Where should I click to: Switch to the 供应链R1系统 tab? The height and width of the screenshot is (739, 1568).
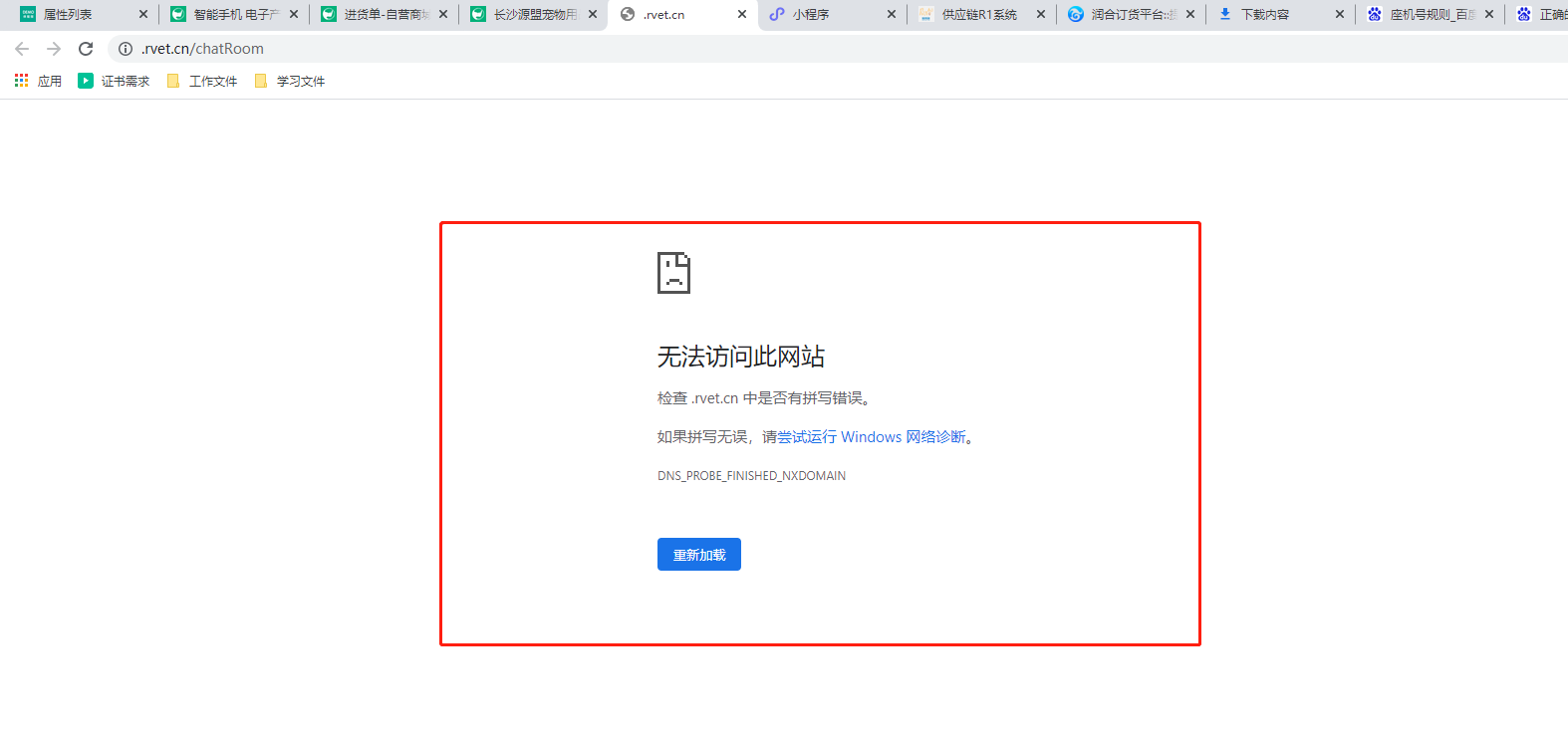(x=978, y=15)
